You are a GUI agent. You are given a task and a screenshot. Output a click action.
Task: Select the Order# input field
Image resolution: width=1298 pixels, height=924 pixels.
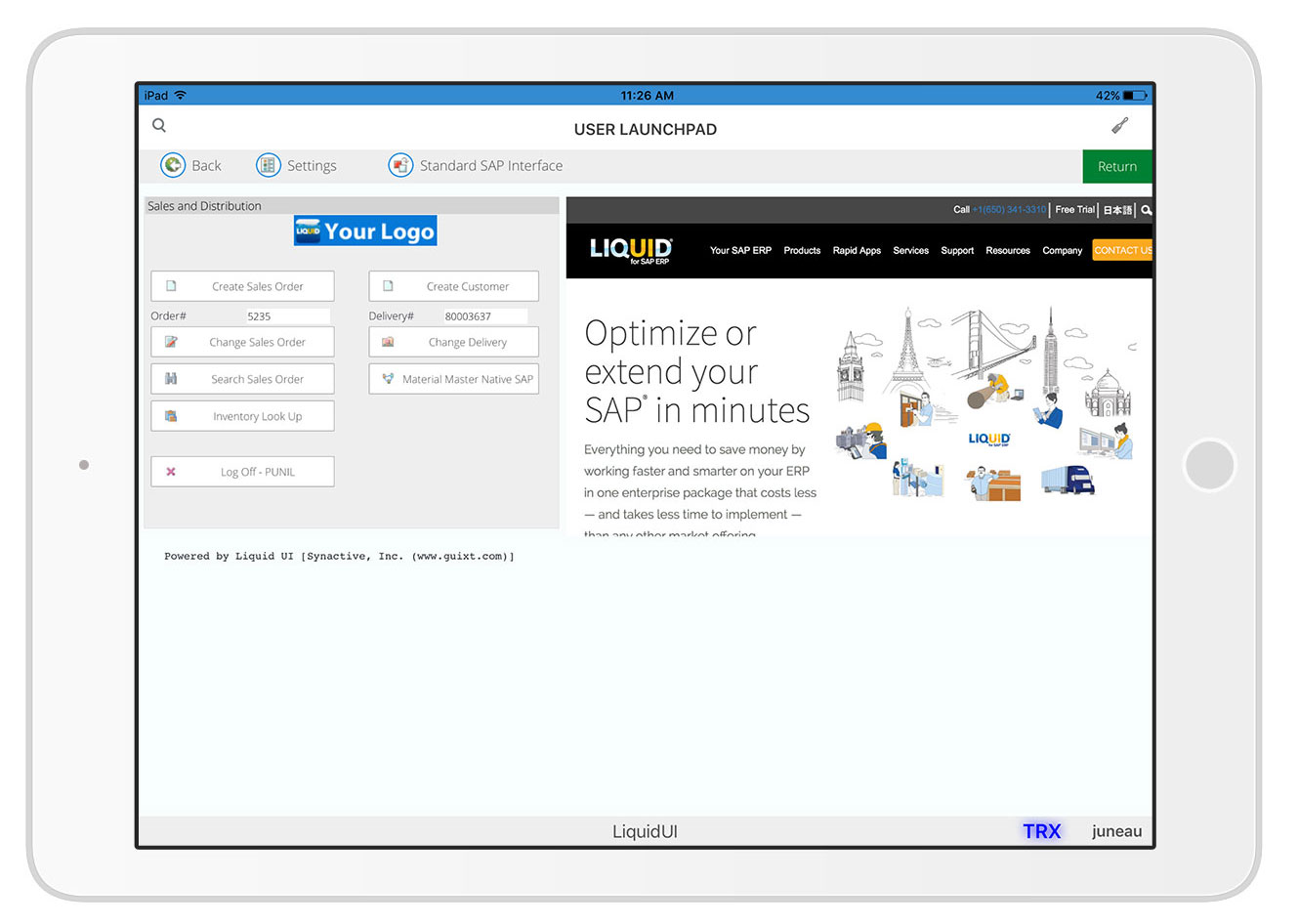pyautogui.click(x=286, y=316)
